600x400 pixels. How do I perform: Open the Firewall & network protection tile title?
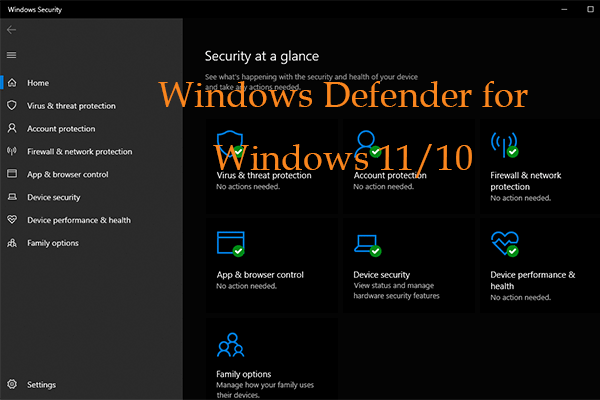pyautogui.click(x=526, y=181)
